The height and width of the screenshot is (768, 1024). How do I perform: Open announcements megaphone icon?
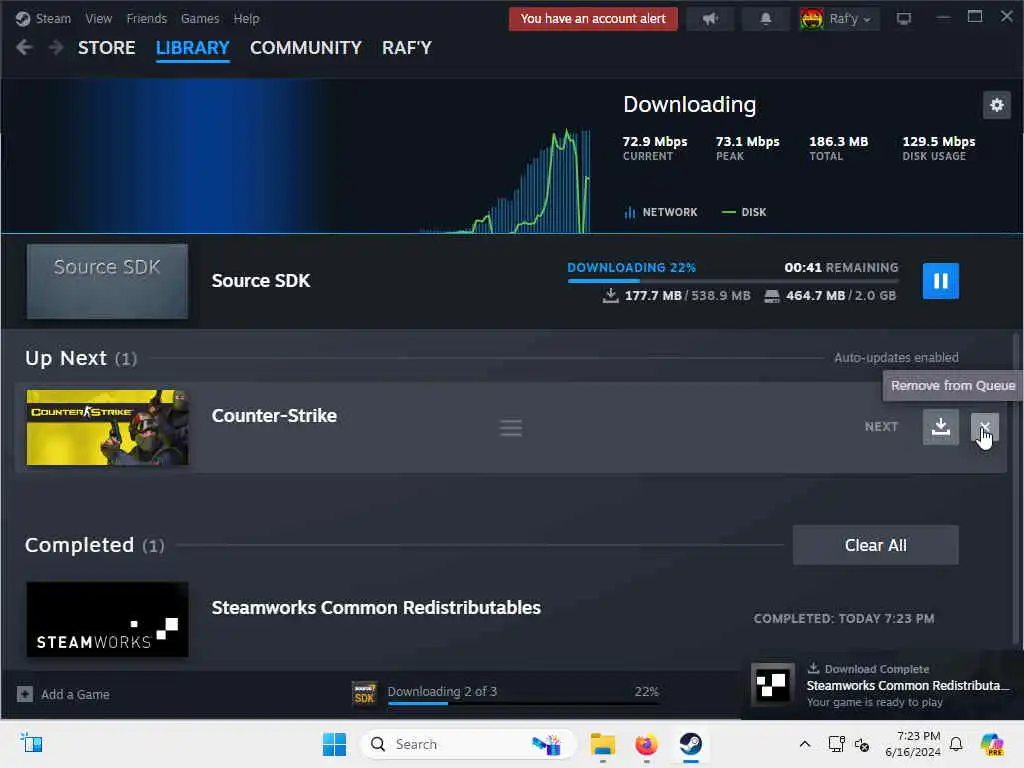click(711, 18)
